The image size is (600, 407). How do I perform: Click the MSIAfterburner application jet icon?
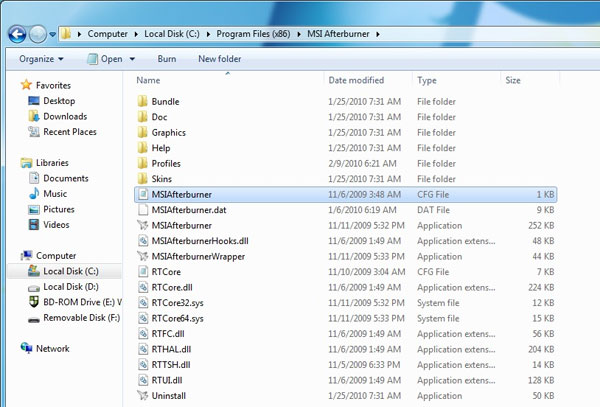(x=143, y=225)
